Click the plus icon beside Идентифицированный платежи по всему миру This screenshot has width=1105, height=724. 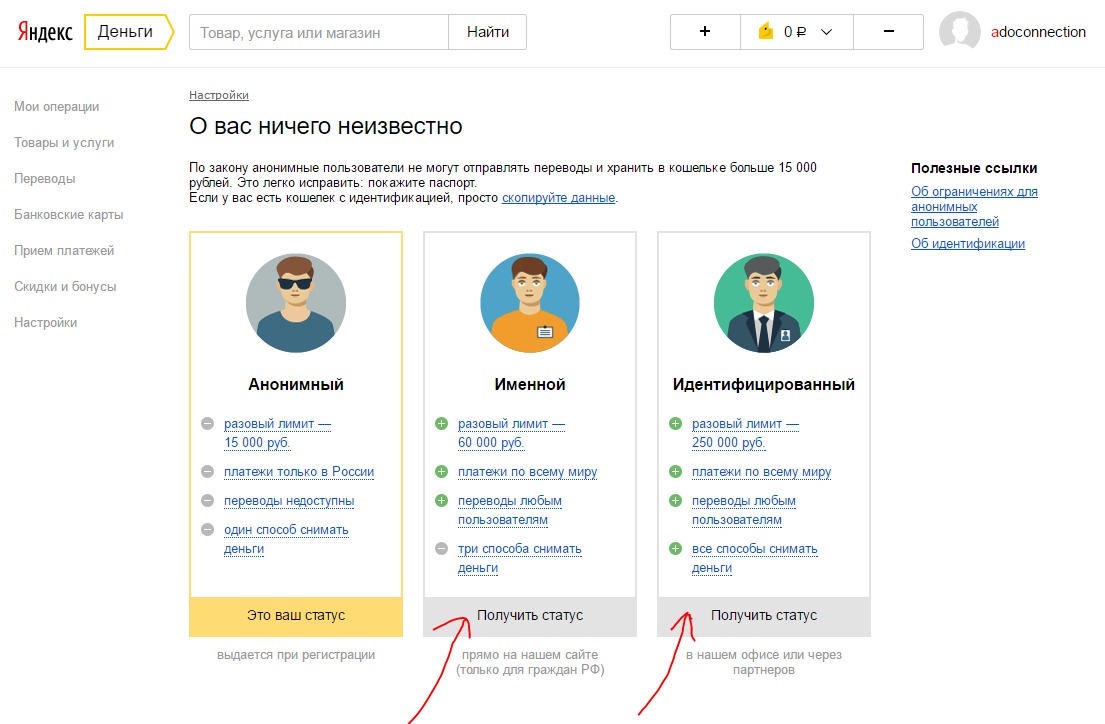tap(675, 472)
